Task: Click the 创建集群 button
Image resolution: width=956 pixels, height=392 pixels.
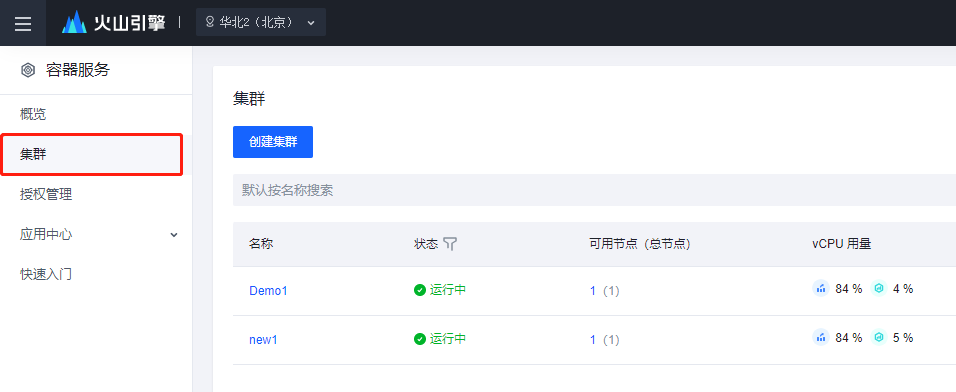Action: 273,142
